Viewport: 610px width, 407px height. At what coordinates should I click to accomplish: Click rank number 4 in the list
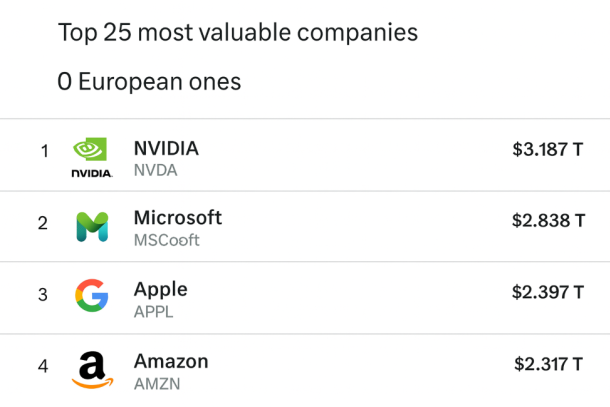pos(43,366)
